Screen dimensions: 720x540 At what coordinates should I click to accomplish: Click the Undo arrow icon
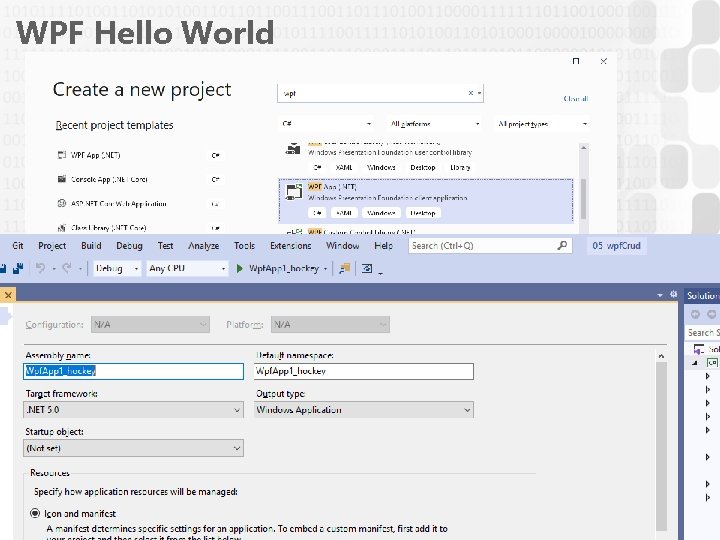pyautogui.click(x=40, y=268)
